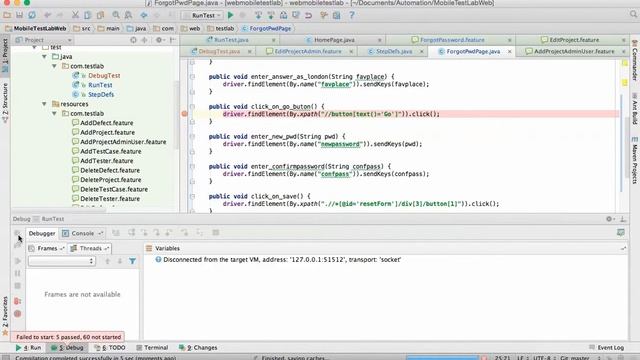Collapse the test folder in project tree
Viewport: 640px width, 360px height.
click(x=34, y=47)
